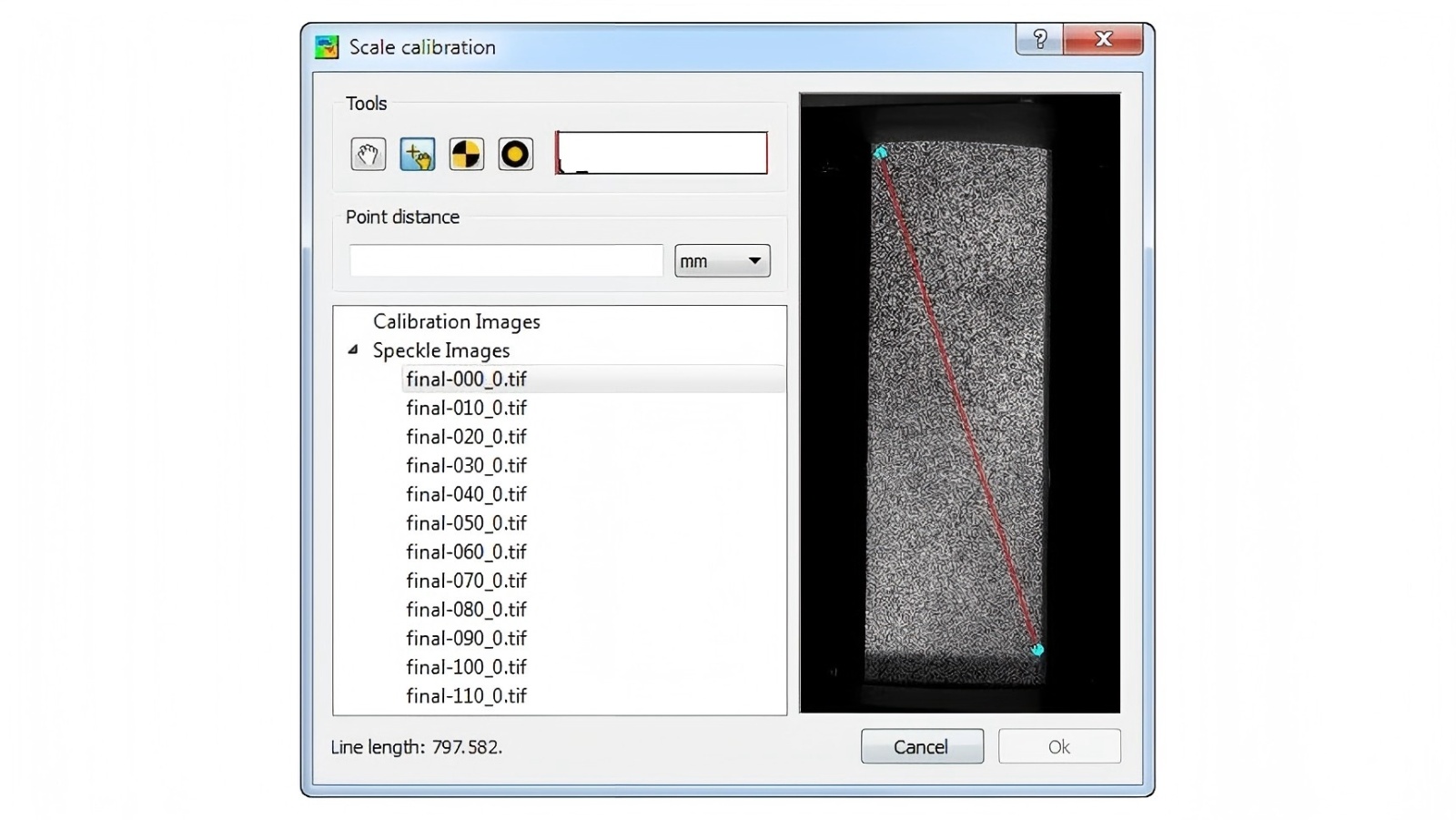Image resolution: width=1456 pixels, height=820 pixels.
Task: Open help via the question mark button
Action: coord(1037,39)
